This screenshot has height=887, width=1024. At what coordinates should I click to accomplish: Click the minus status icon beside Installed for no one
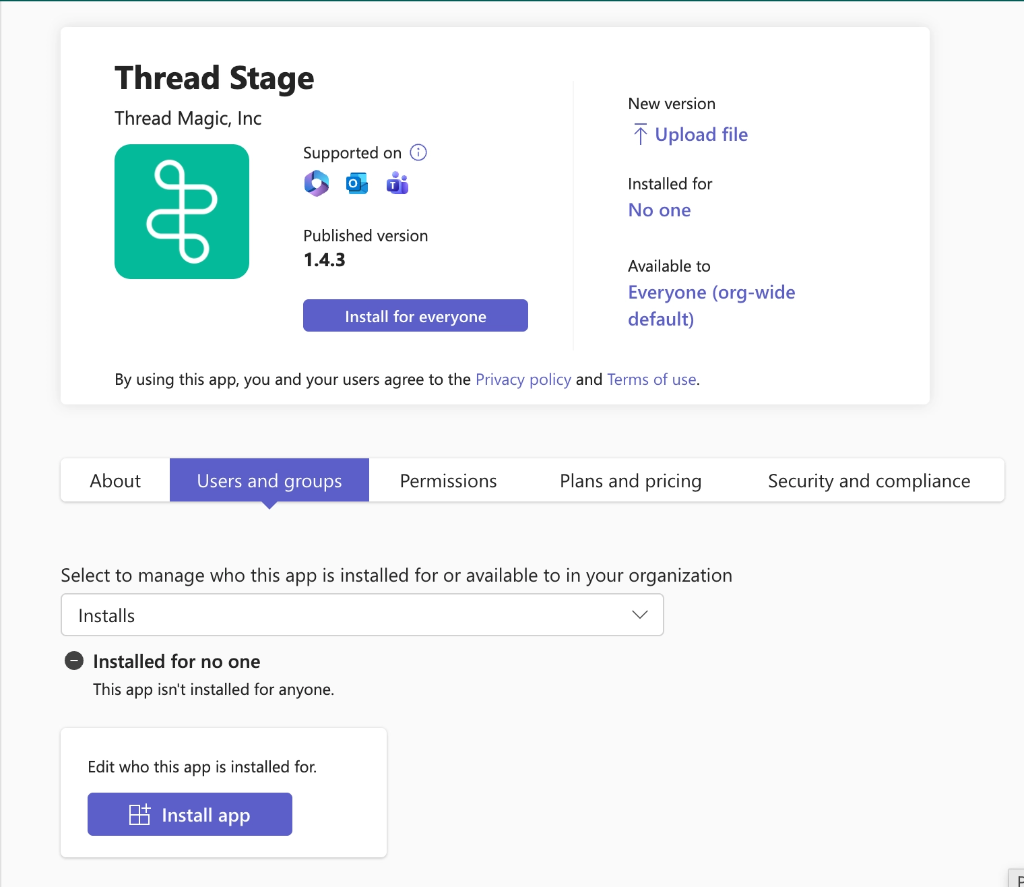[74, 661]
